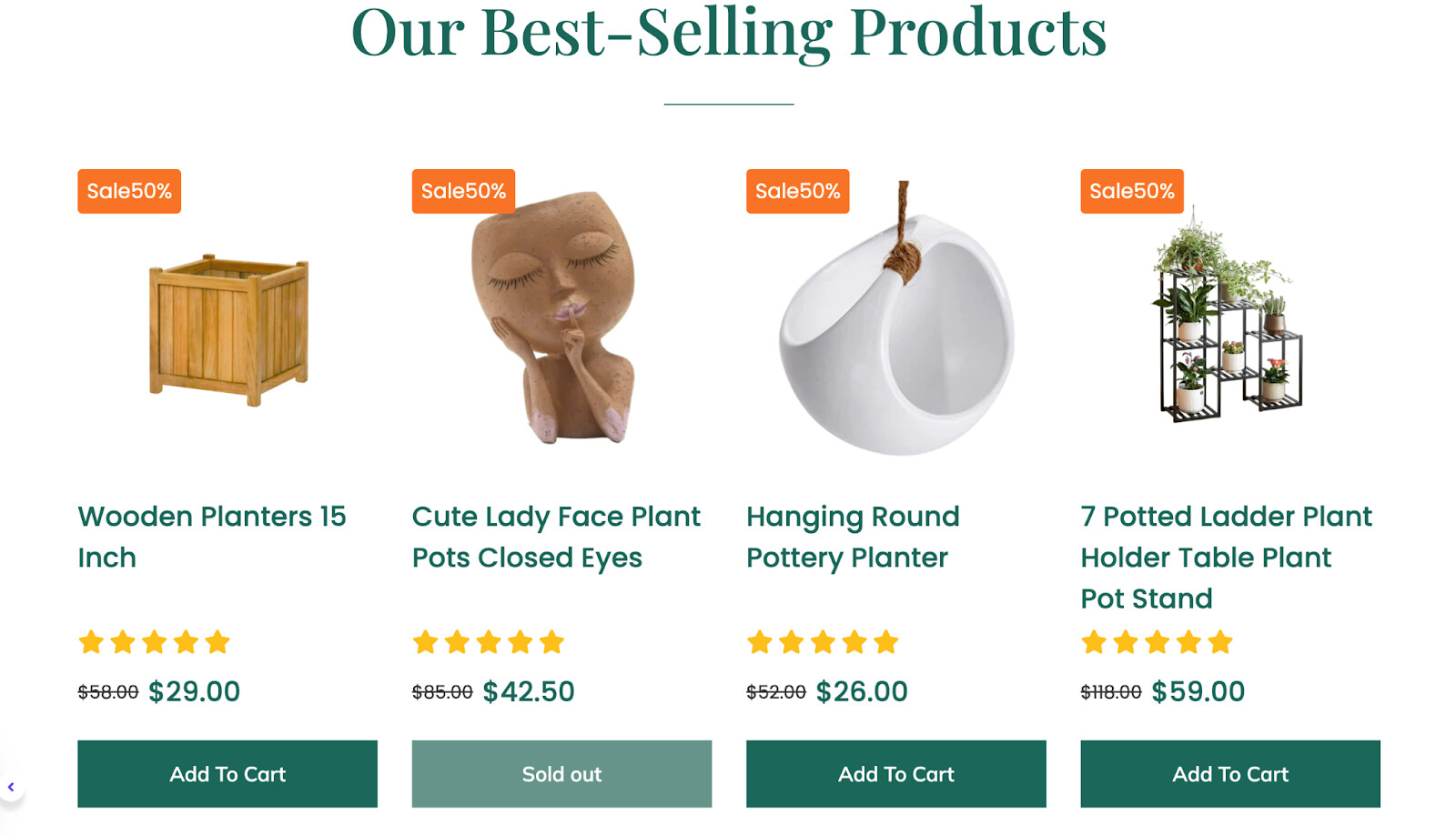Add Wooden Planters to cart
Viewport: 1456px width, 835px height.
point(227,774)
